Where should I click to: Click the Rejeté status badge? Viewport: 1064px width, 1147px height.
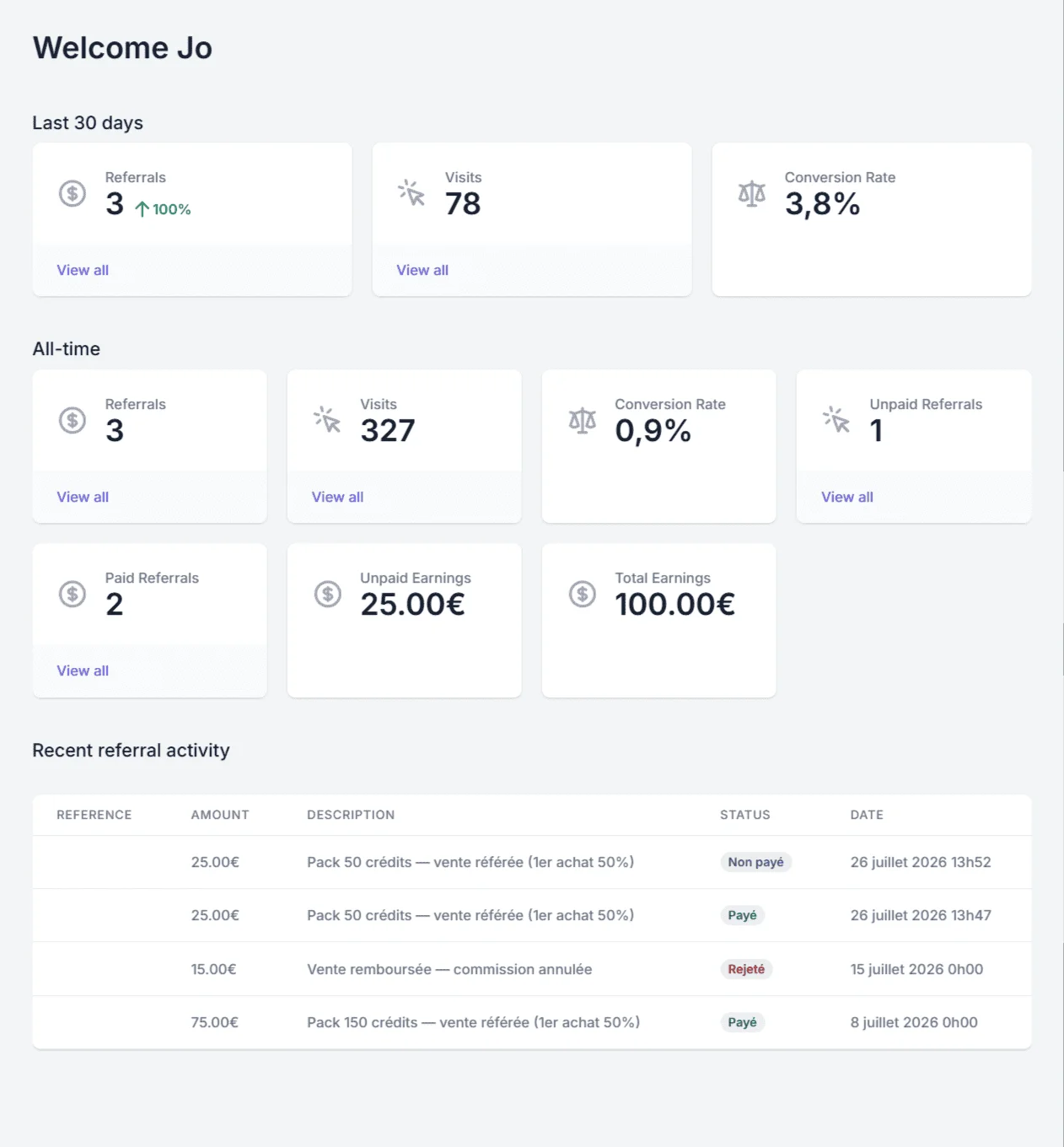[746, 969]
